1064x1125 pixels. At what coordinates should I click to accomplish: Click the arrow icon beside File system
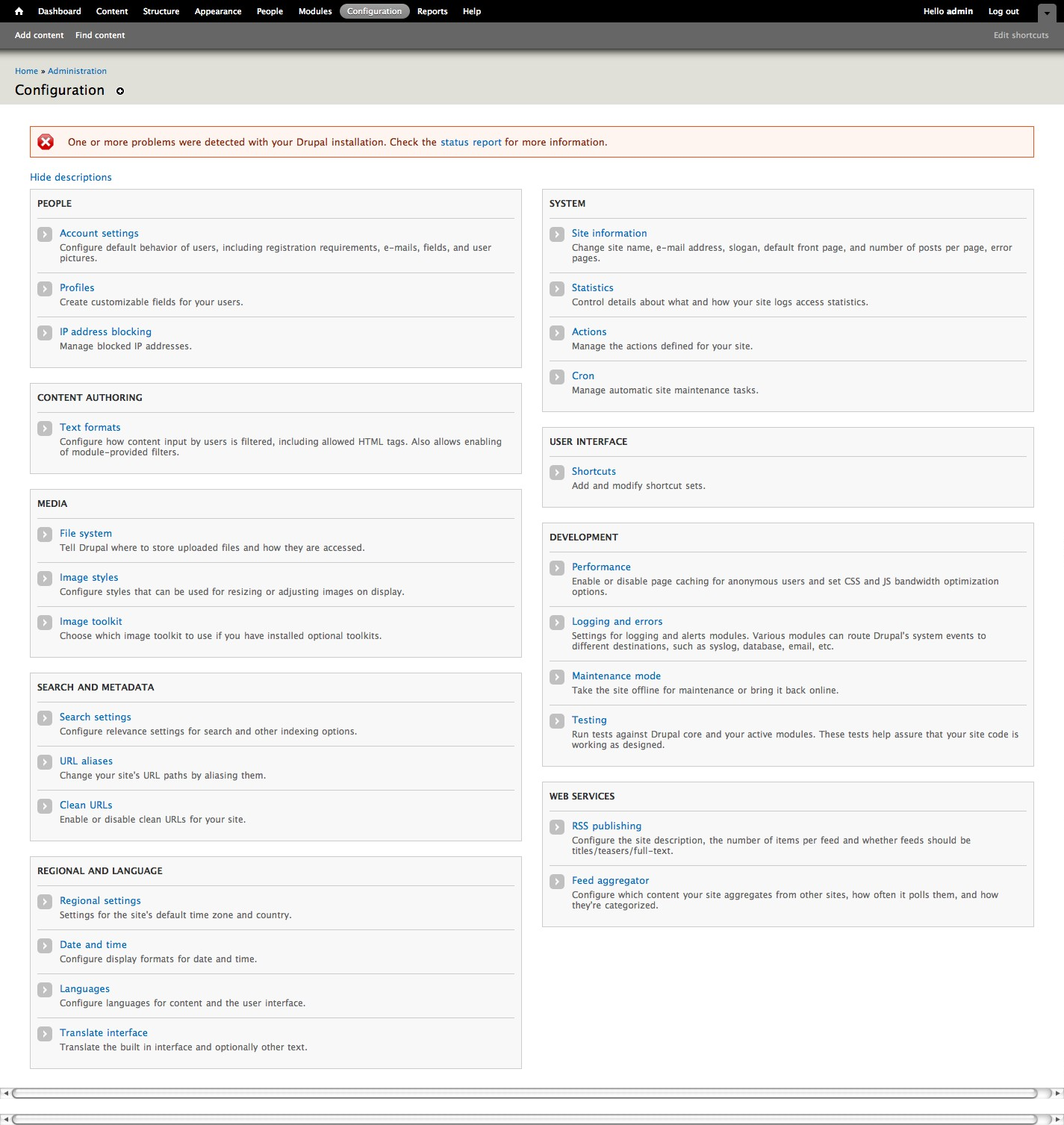(x=45, y=534)
